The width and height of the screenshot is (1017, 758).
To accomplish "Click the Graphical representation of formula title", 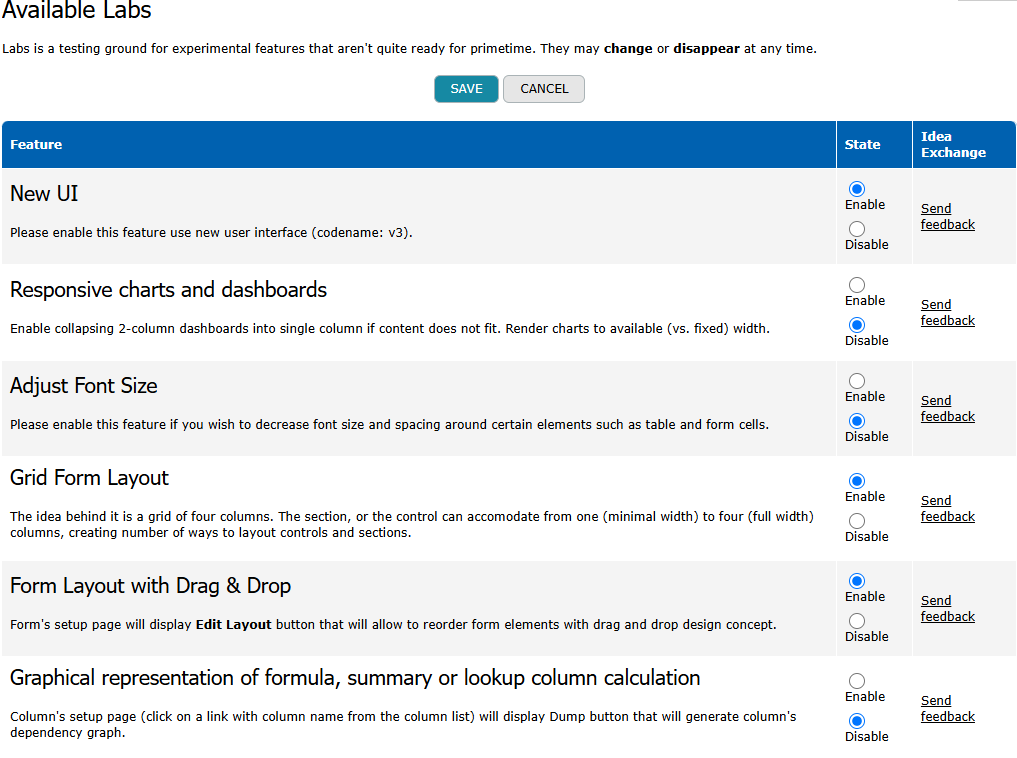I will click(355, 678).
